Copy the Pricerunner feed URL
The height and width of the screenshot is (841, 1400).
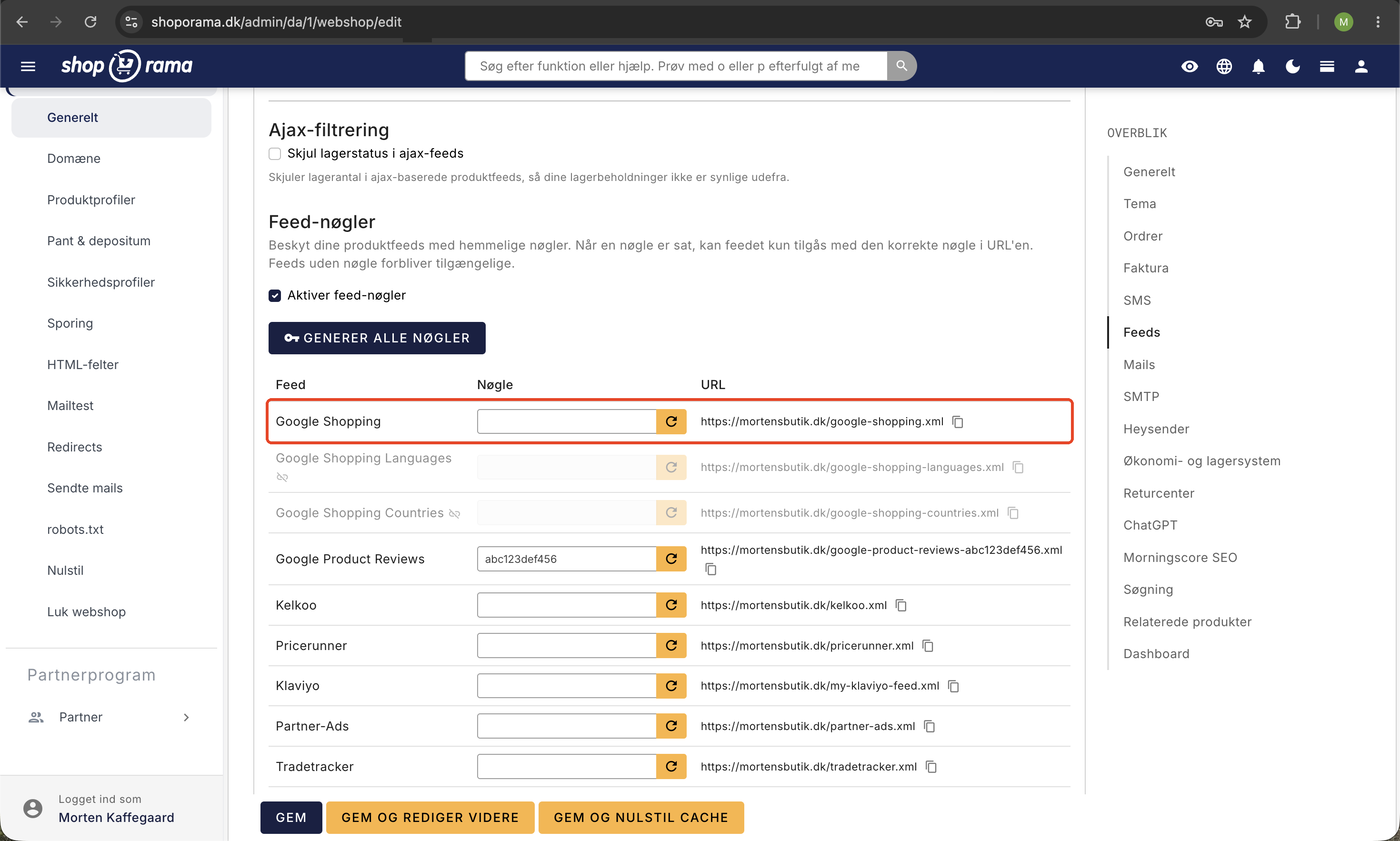(927, 646)
